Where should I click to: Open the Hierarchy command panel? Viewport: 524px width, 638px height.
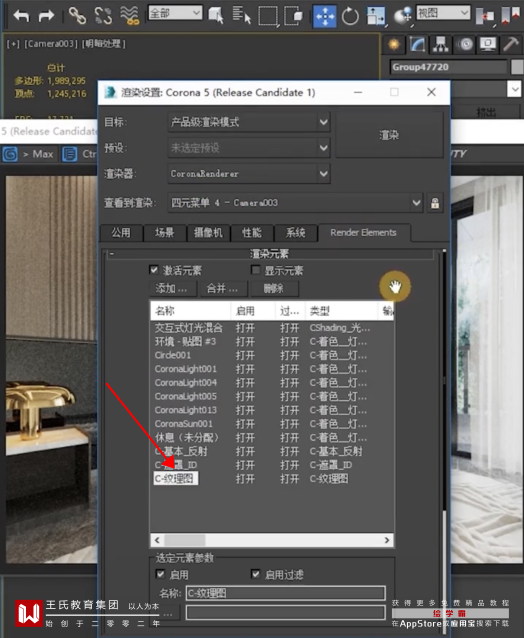[x=441, y=44]
